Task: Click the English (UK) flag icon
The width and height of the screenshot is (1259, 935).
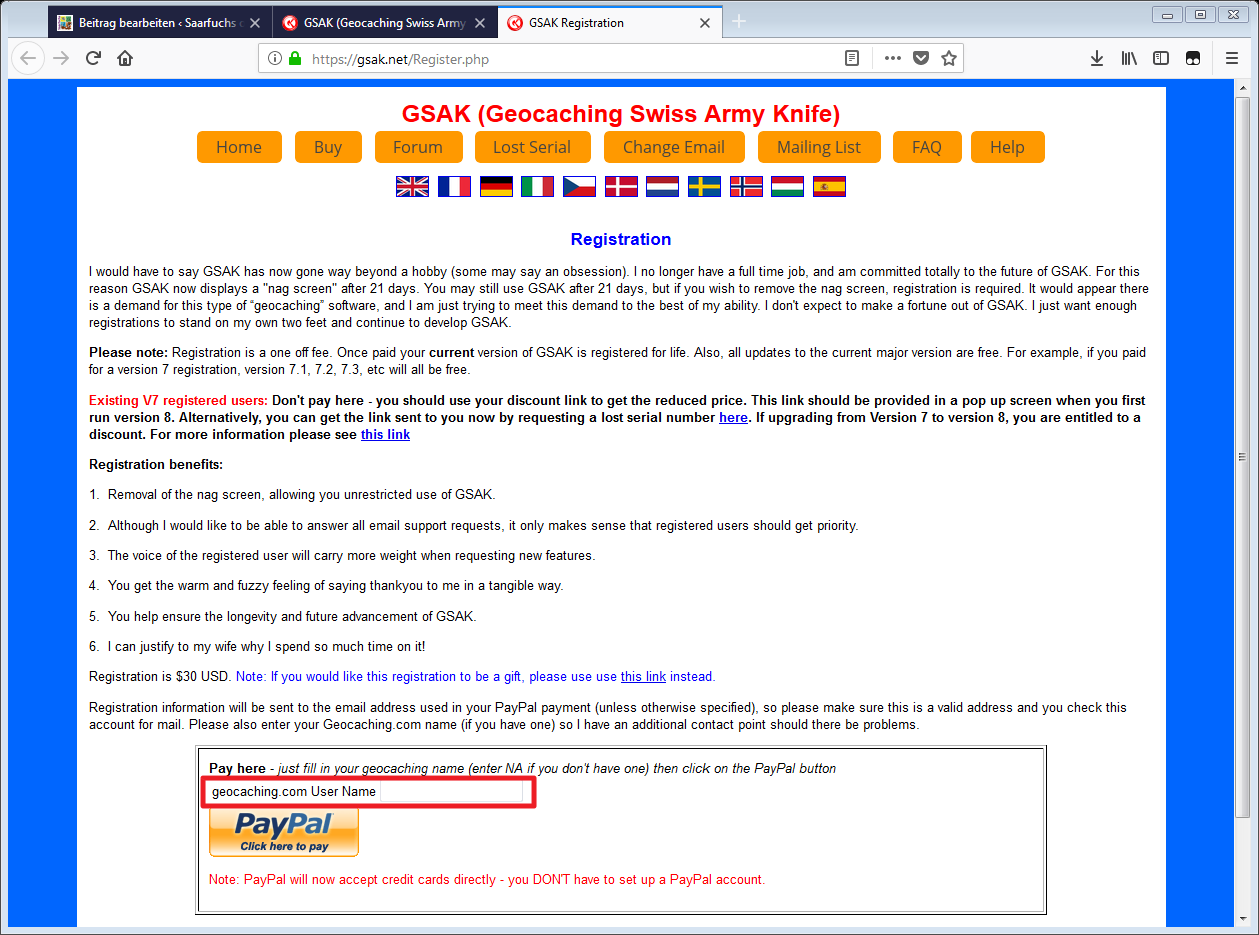Action: click(412, 186)
